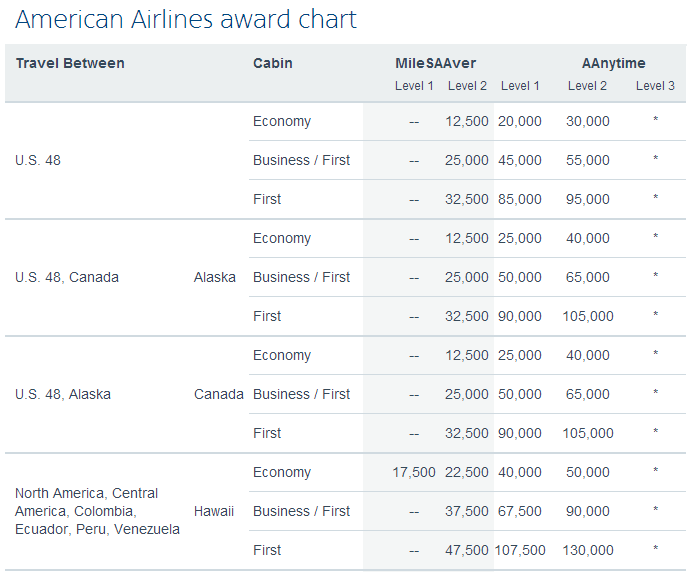Click the 95,000 U.S. 48 First value

[x=587, y=199]
